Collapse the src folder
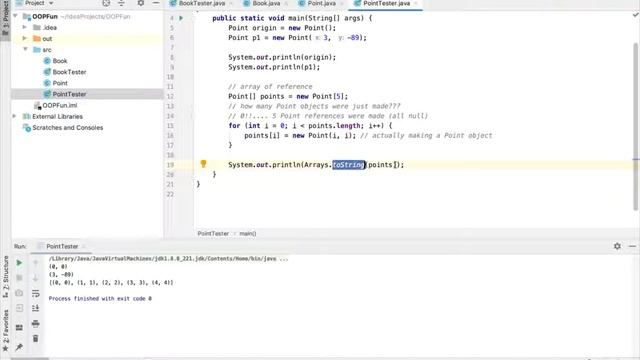 [25, 49]
